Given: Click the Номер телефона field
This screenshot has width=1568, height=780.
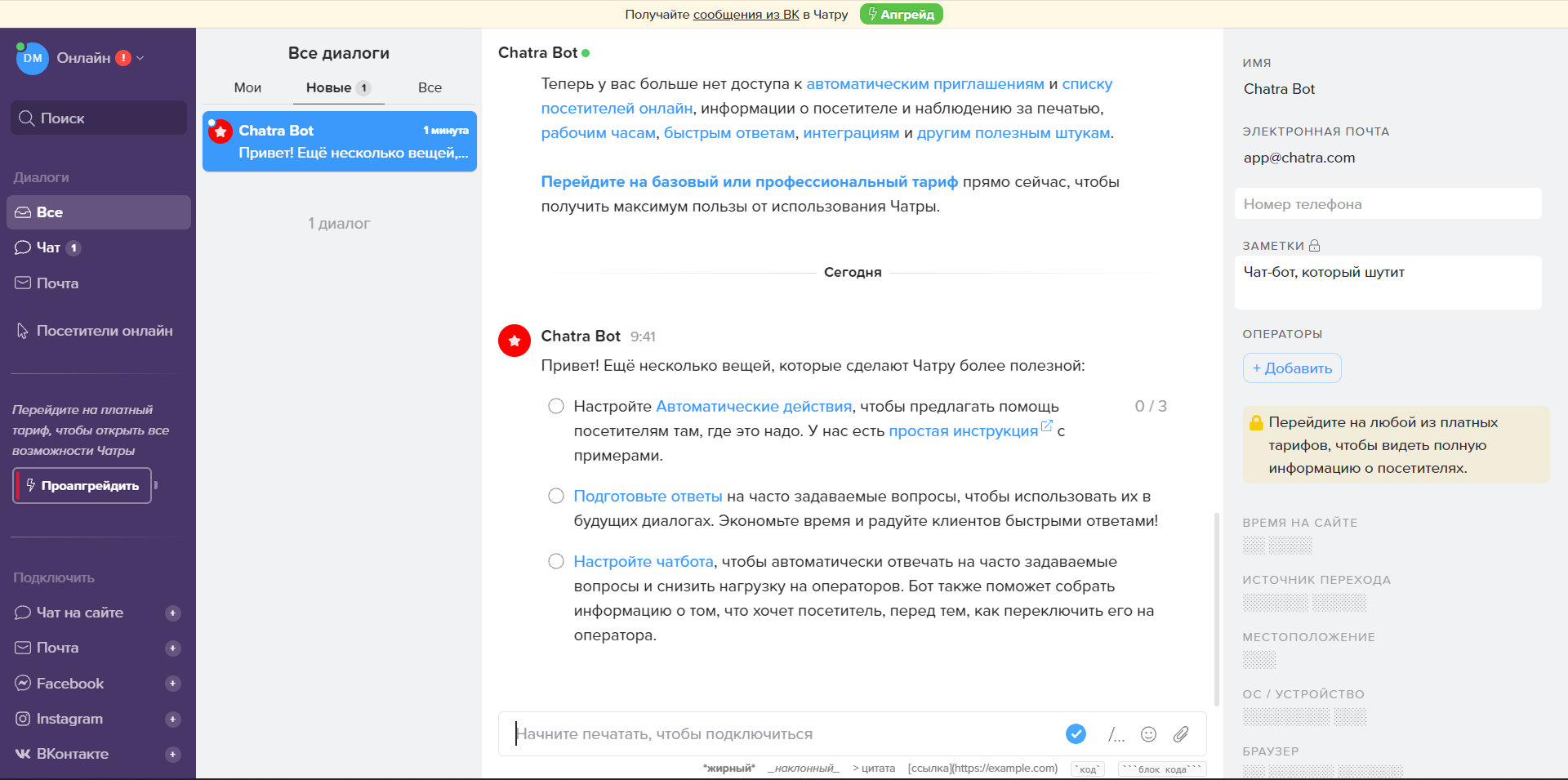Looking at the screenshot, I should [x=1388, y=204].
